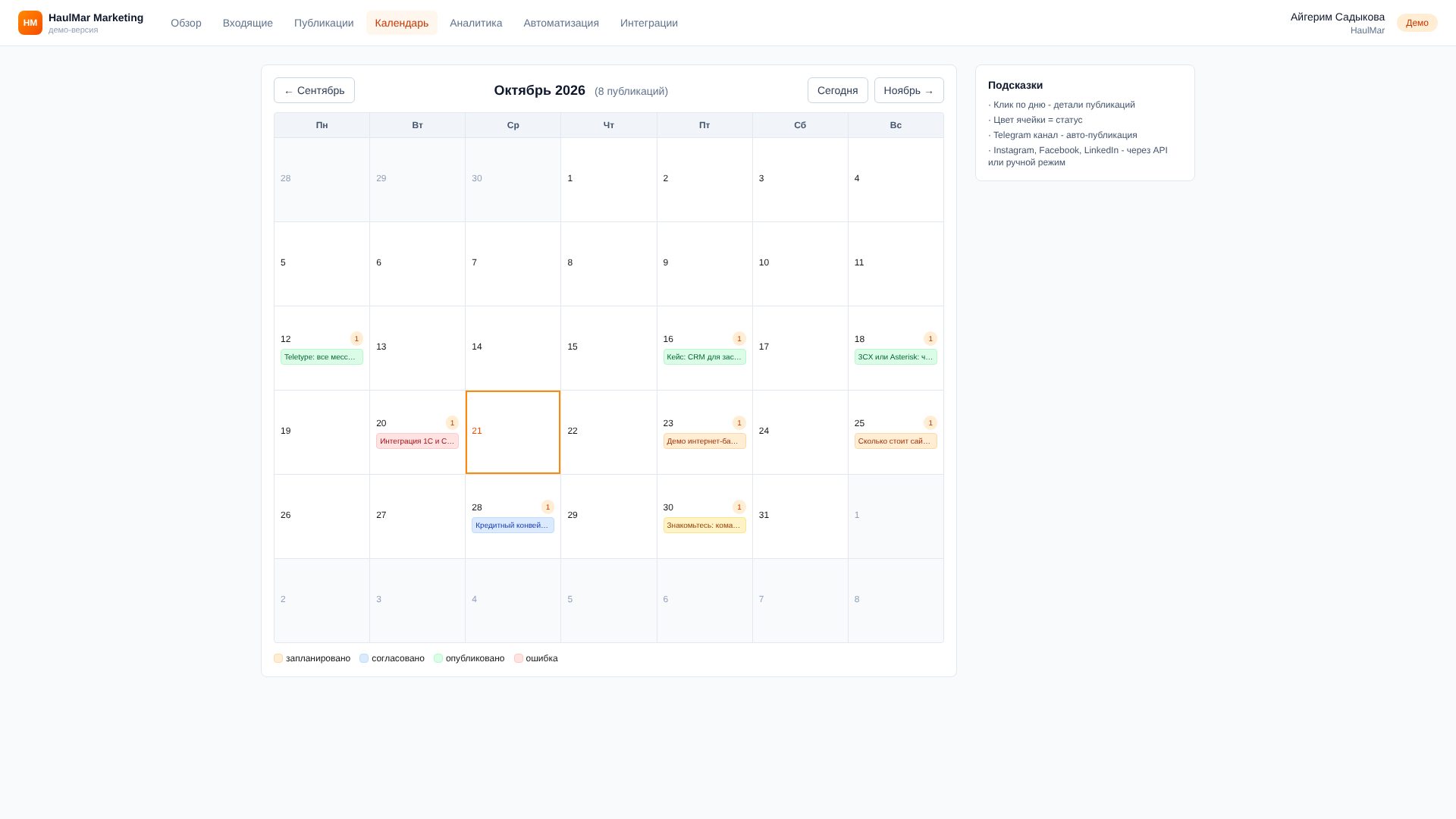1456x819 pixels.
Task: Click the опубликовано legend swatch
Action: click(x=438, y=658)
